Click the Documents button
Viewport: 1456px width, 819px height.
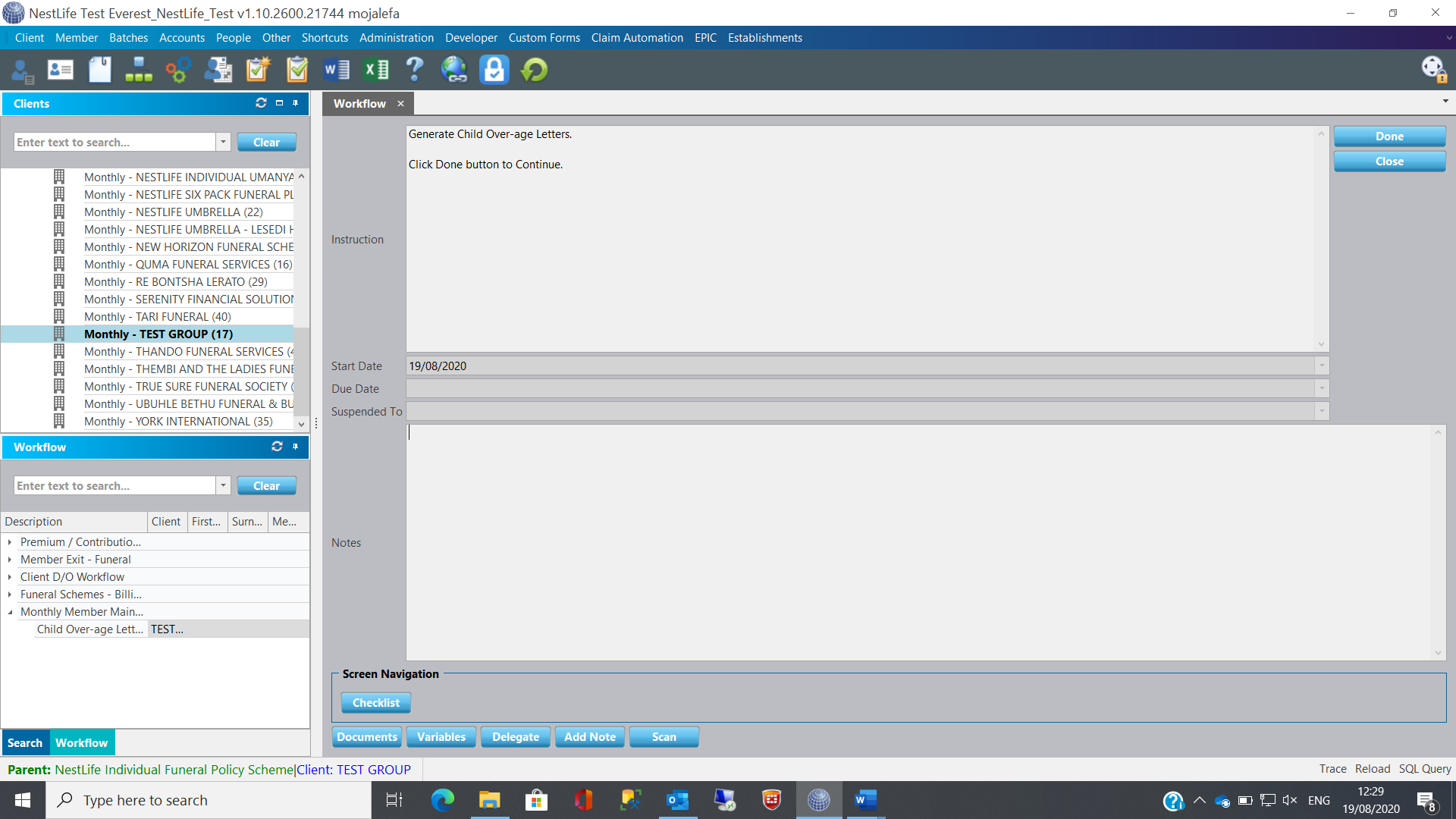pyautogui.click(x=367, y=737)
